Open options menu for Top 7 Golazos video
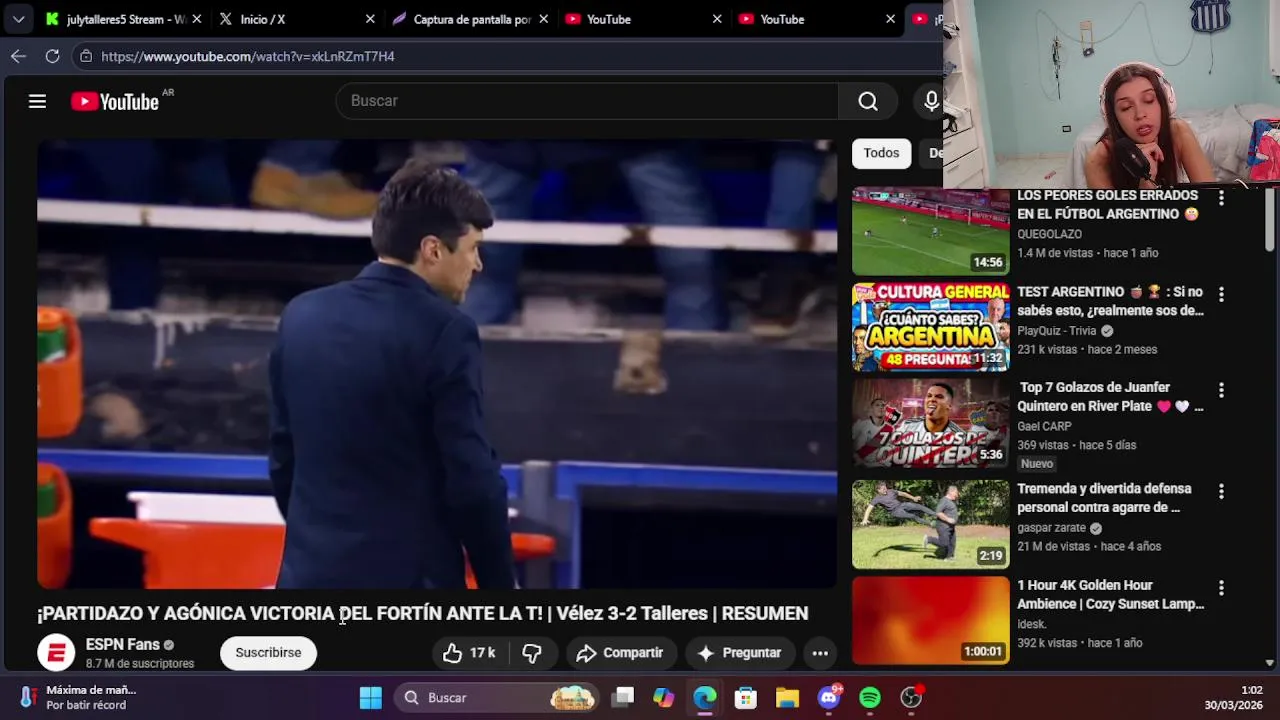 [1221, 390]
